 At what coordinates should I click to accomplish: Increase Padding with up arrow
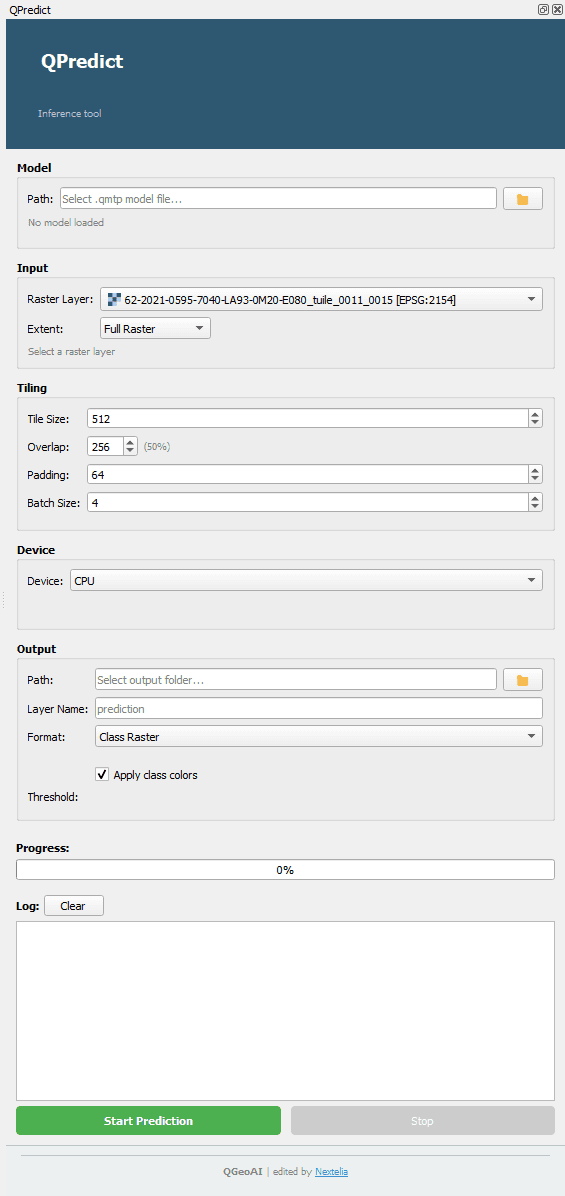535,470
